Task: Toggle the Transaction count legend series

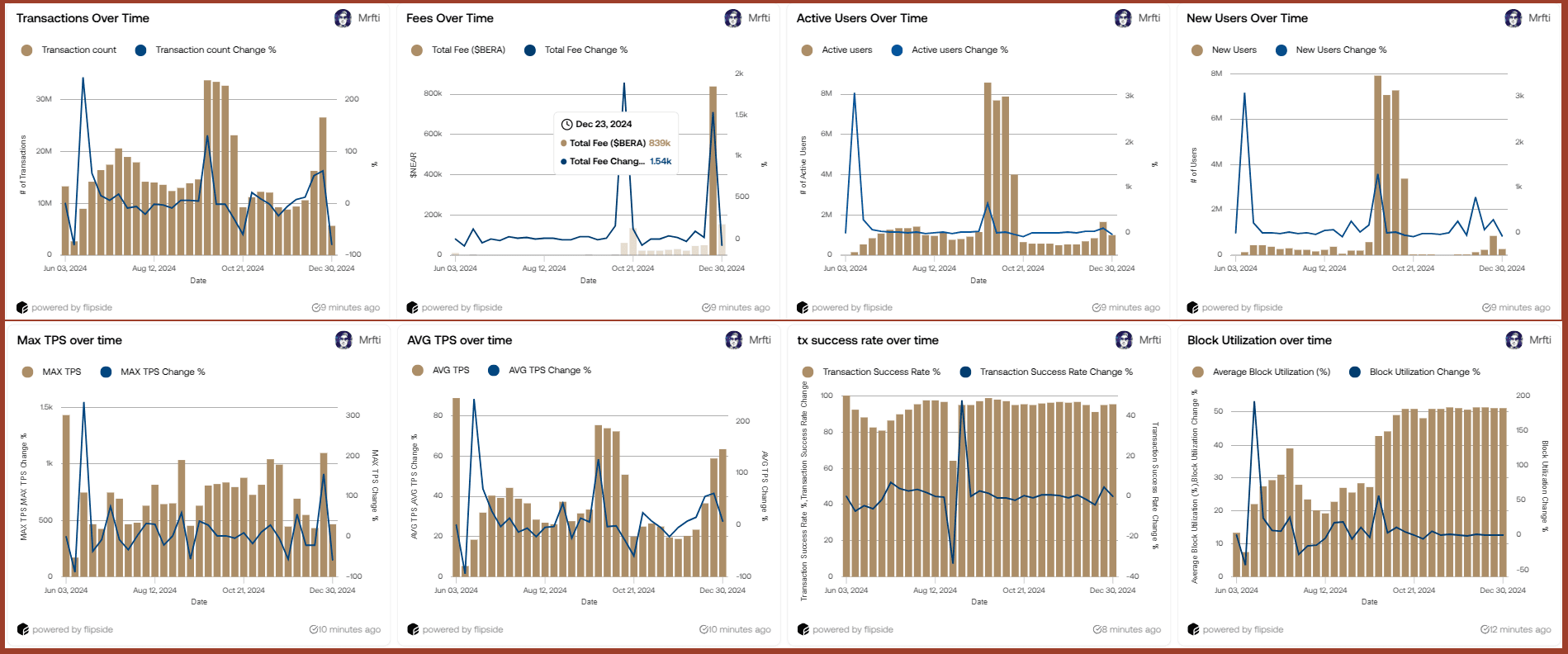Action: [x=69, y=50]
